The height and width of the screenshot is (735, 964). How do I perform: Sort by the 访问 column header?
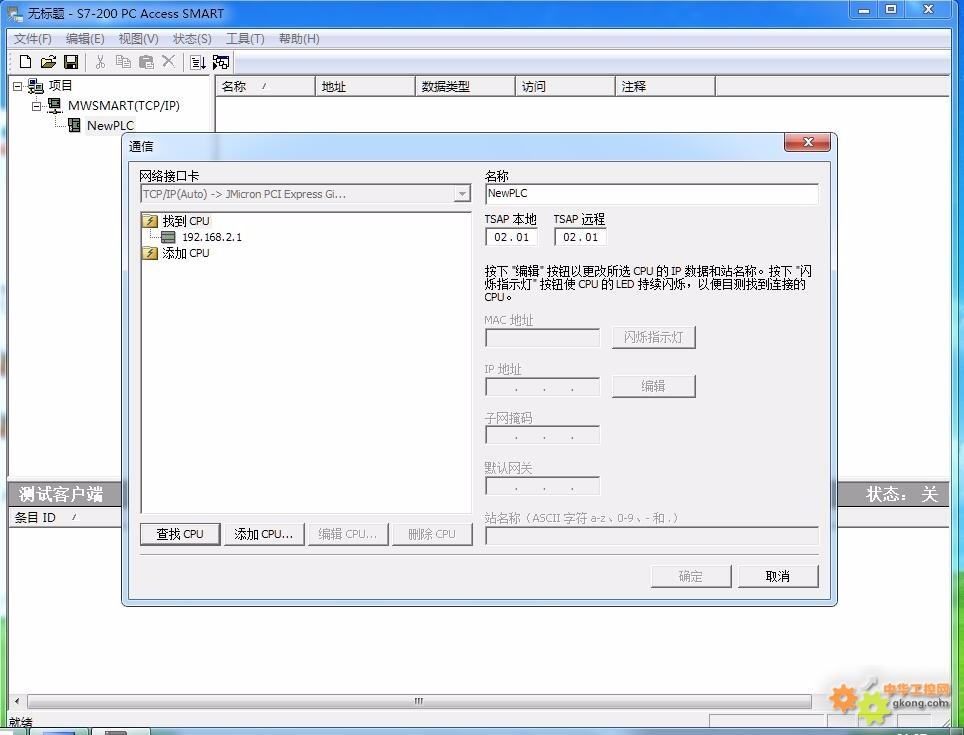(565, 87)
